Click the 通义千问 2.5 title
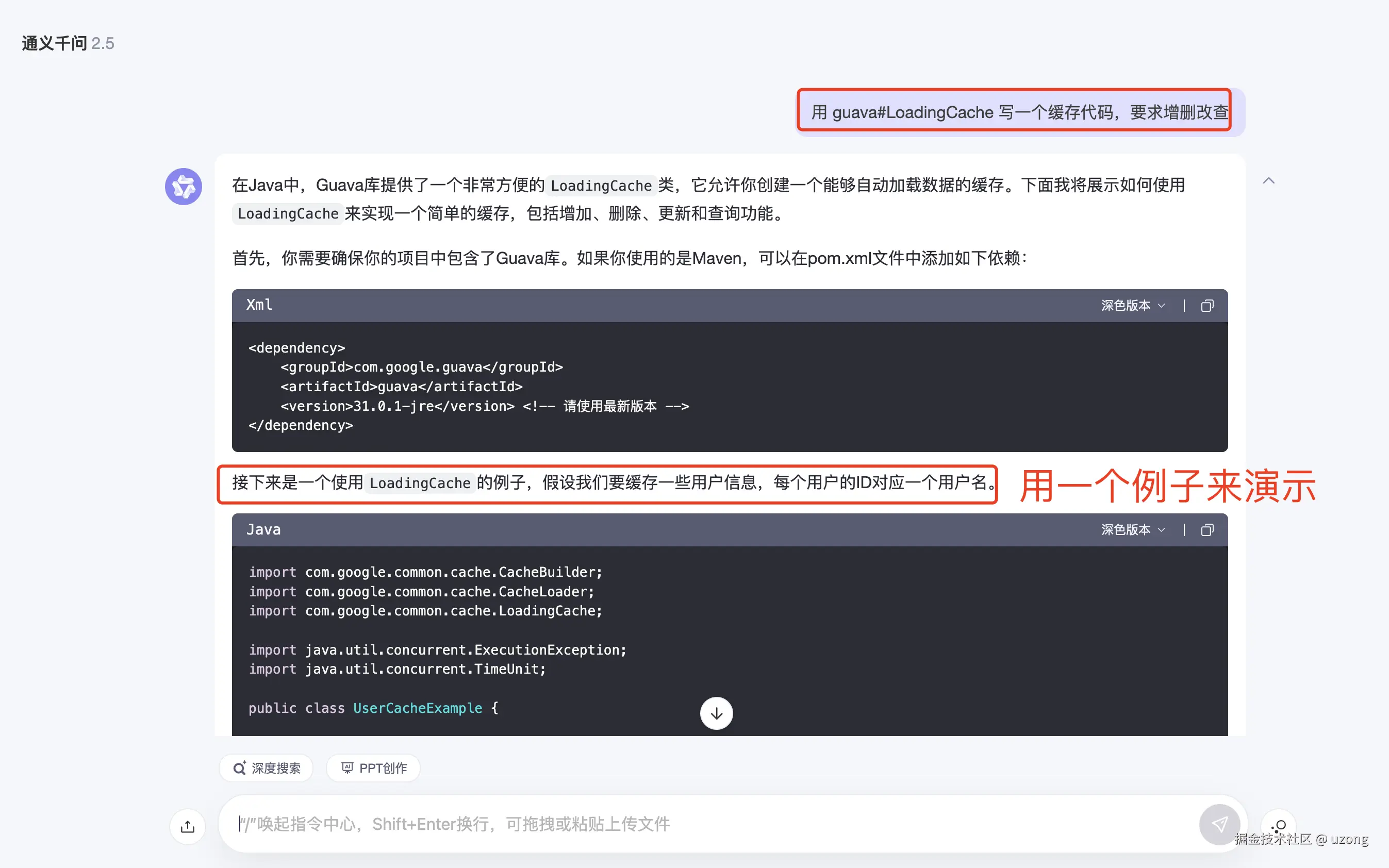The image size is (1389, 868). point(68,44)
